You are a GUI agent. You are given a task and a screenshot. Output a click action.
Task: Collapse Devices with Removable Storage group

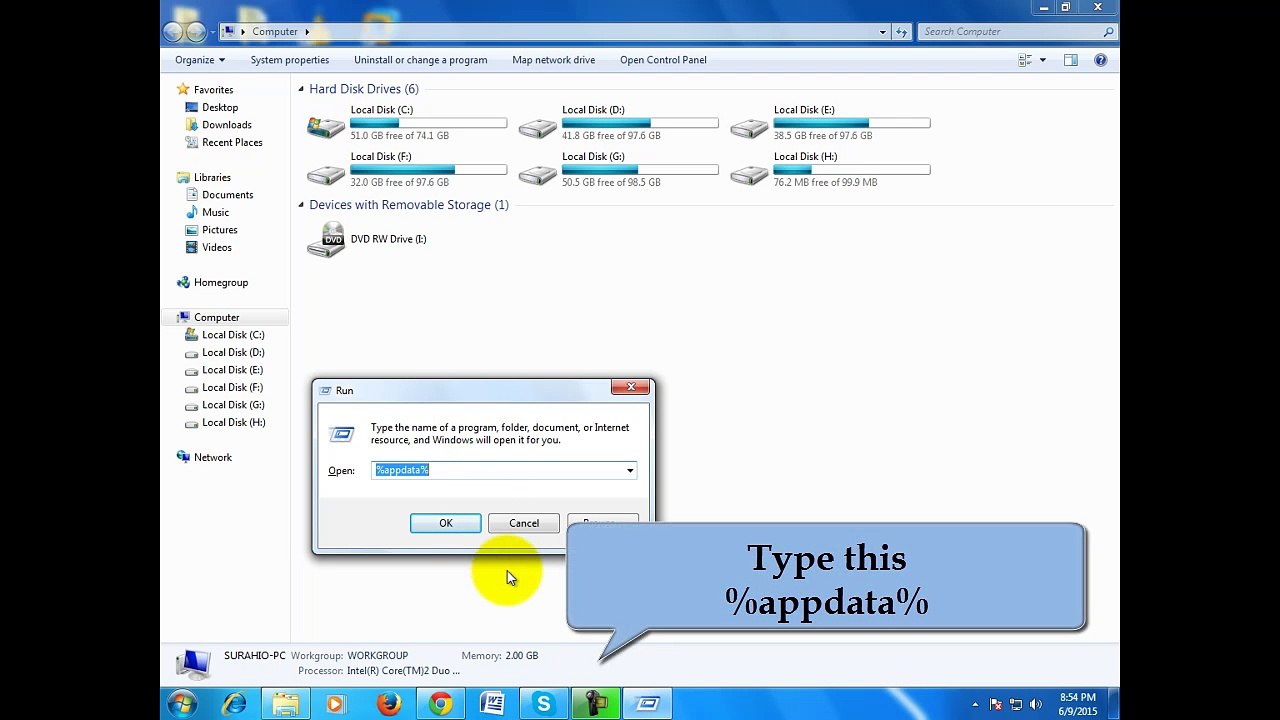[x=301, y=205]
